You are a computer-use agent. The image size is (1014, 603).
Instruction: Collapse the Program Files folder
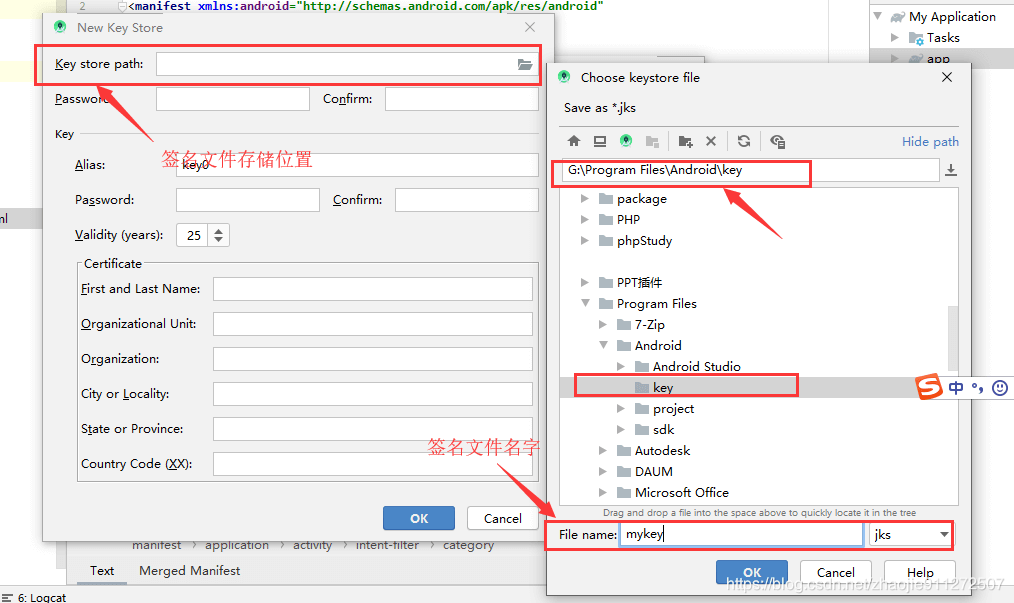click(585, 304)
